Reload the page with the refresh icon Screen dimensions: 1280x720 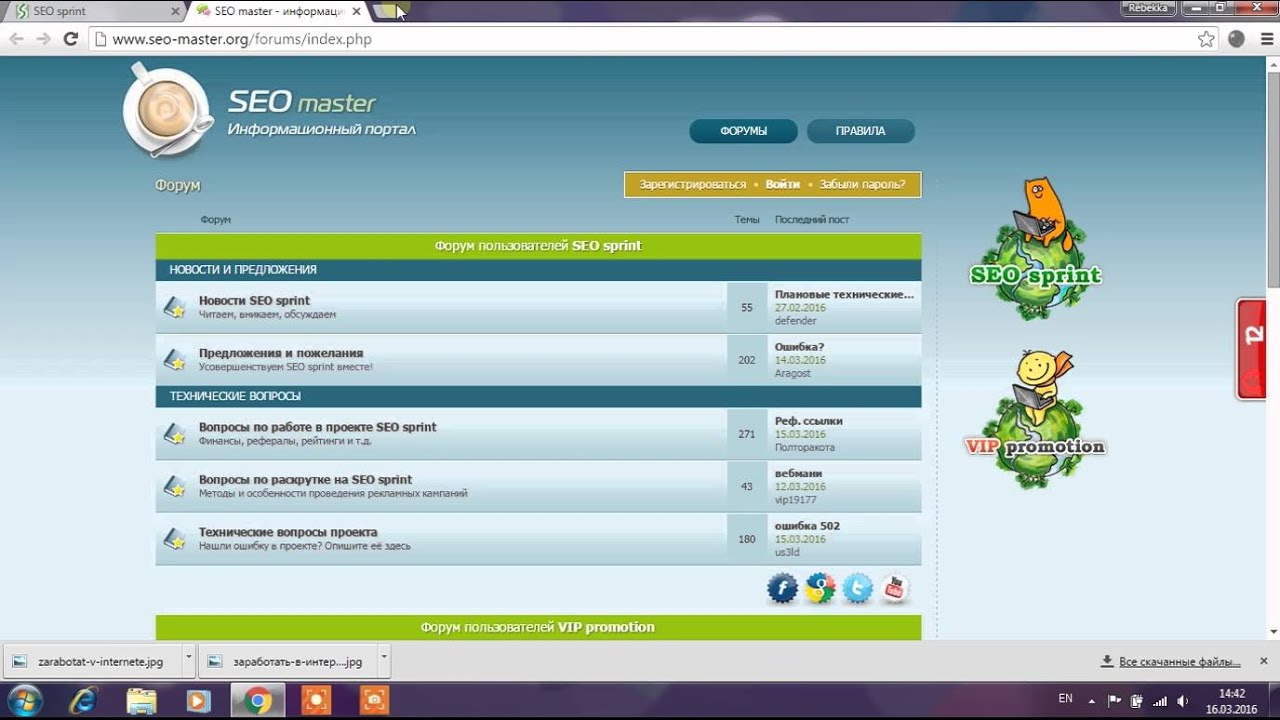coord(70,39)
